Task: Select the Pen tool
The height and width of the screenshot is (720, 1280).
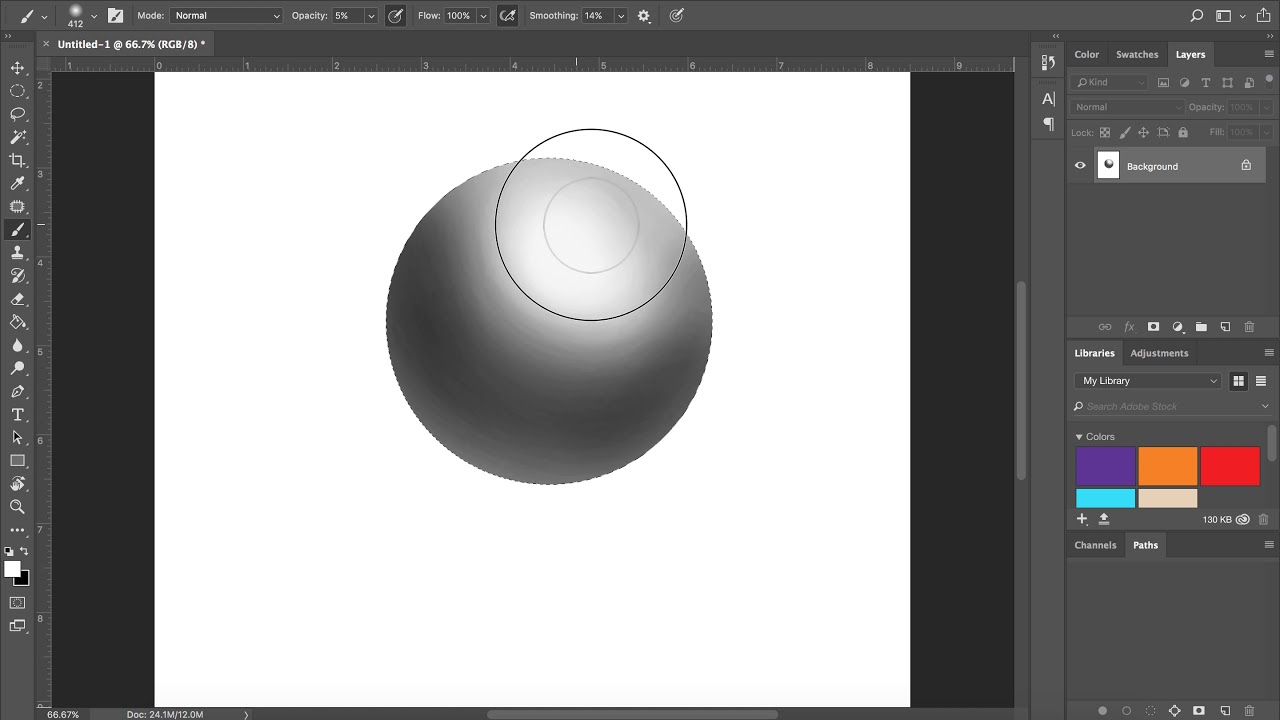Action: (x=17, y=391)
